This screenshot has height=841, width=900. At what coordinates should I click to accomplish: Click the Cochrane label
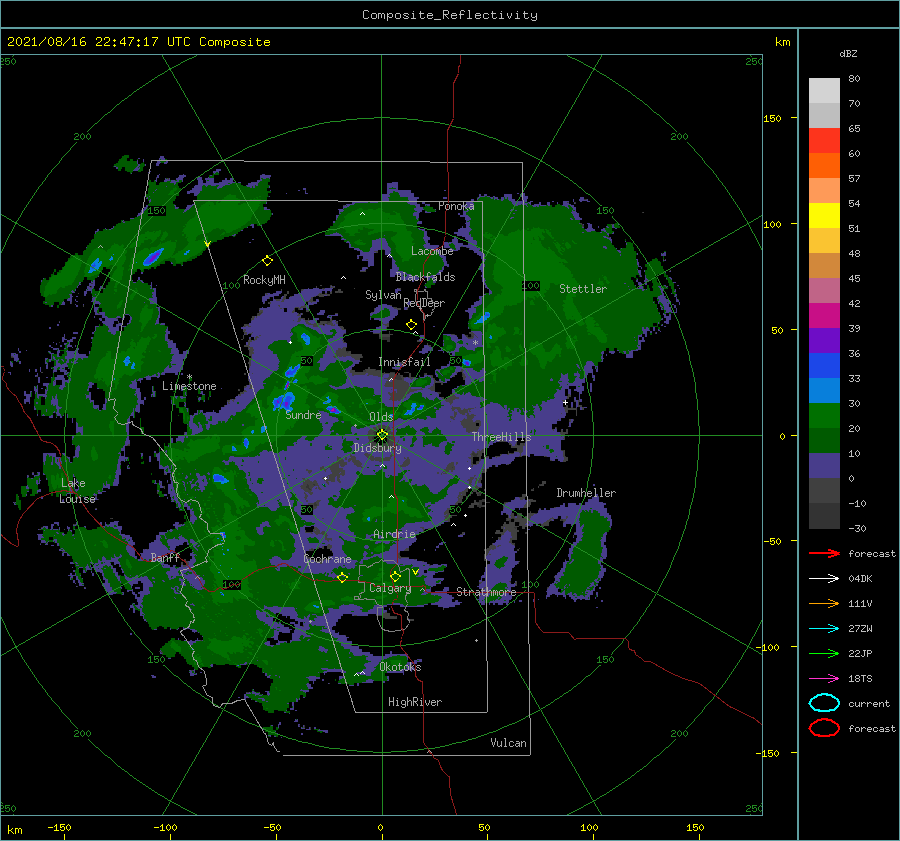point(327,559)
